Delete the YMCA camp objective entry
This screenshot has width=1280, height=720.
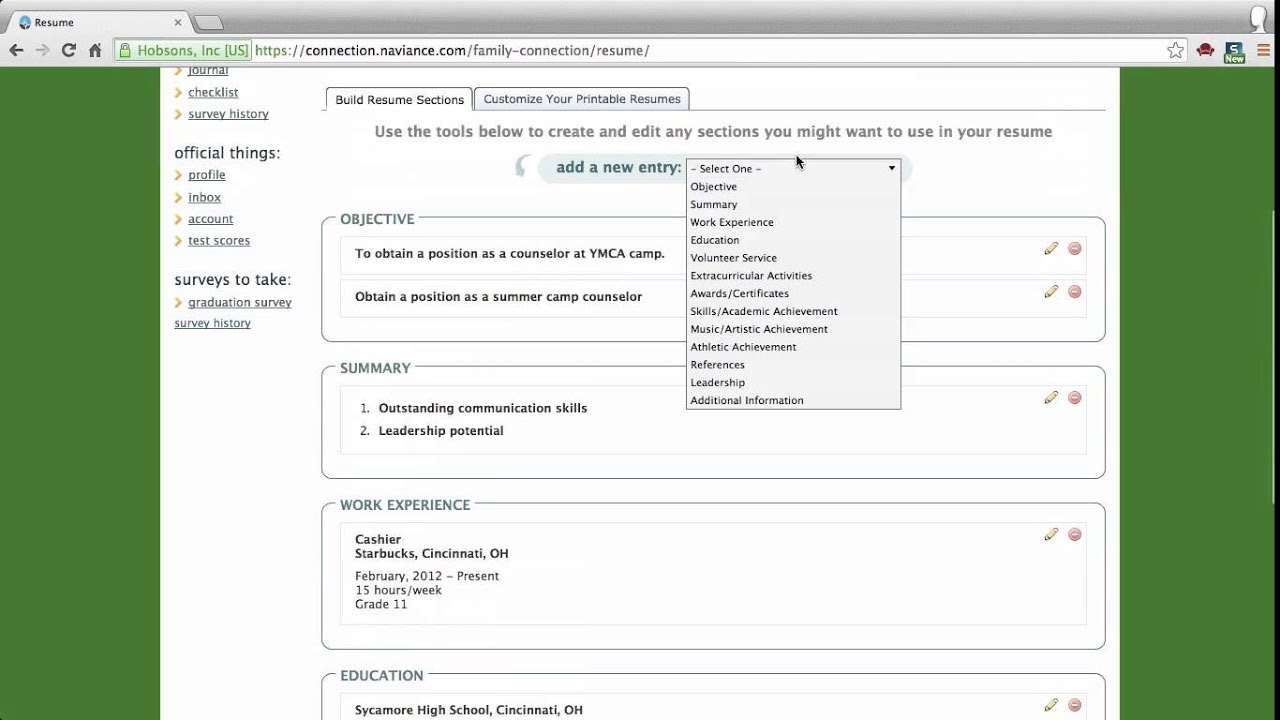tap(1075, 248)
